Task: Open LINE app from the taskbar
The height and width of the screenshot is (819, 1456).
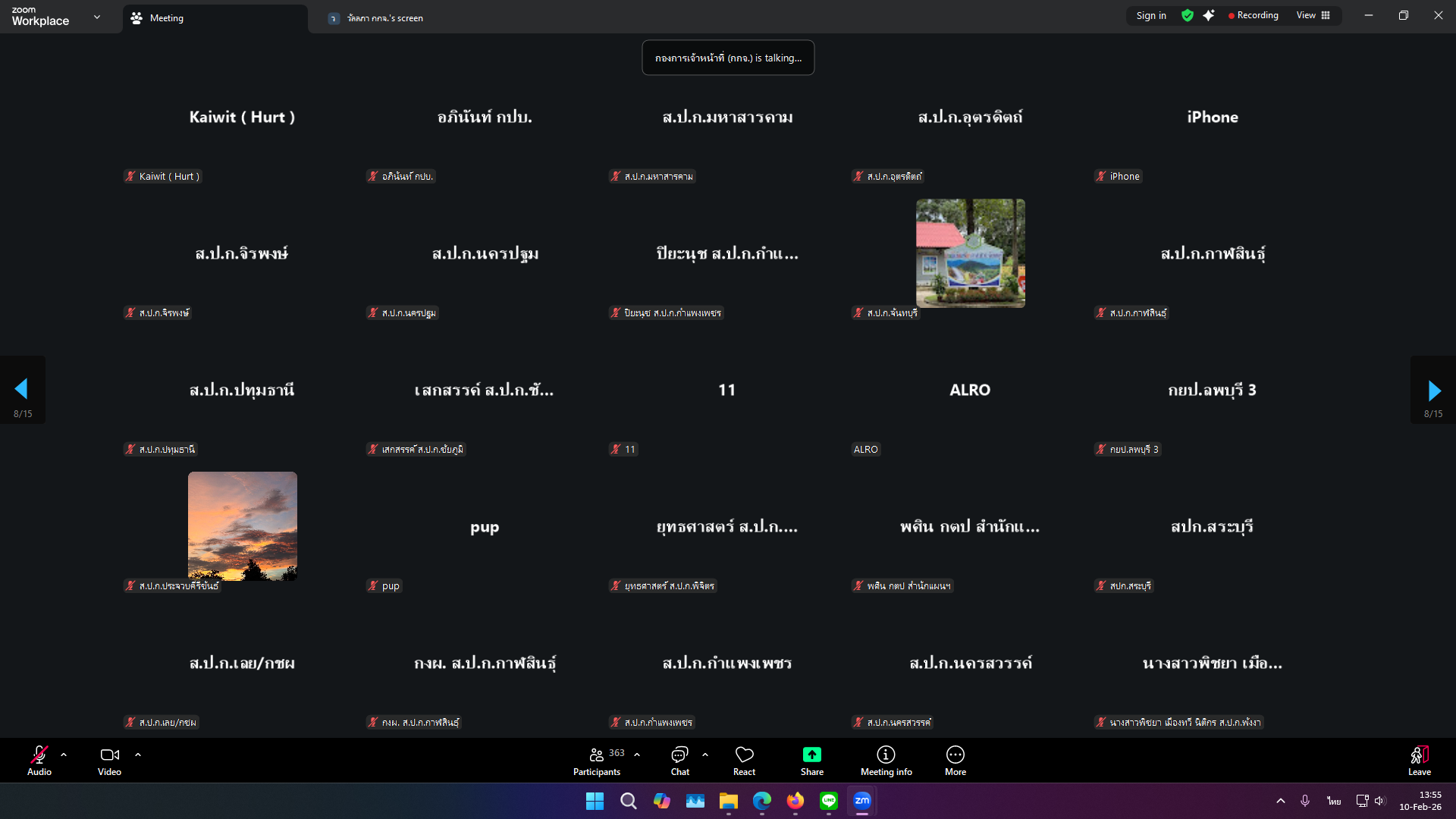Action: point(828,801)
